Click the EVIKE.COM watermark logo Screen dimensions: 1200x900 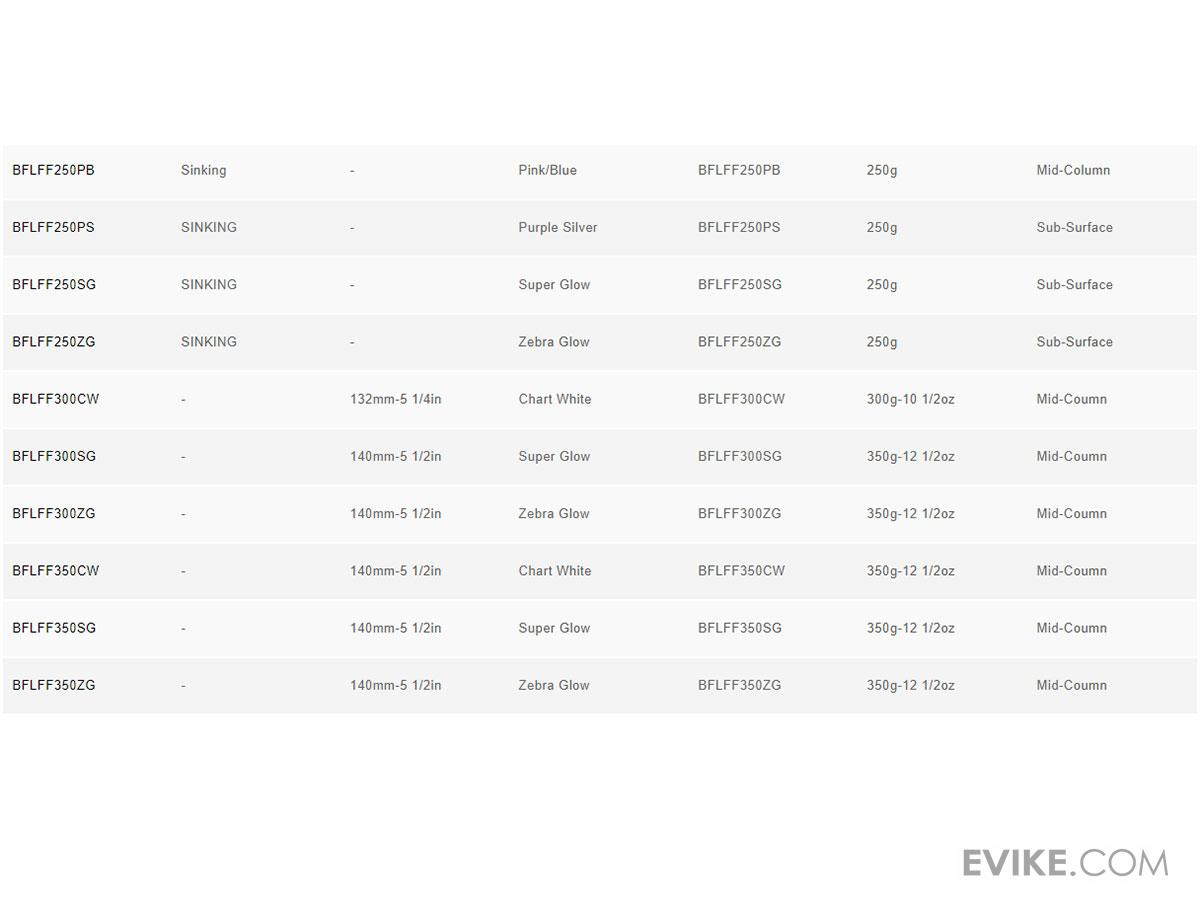pyautogui.click(x=1065, y=862)
